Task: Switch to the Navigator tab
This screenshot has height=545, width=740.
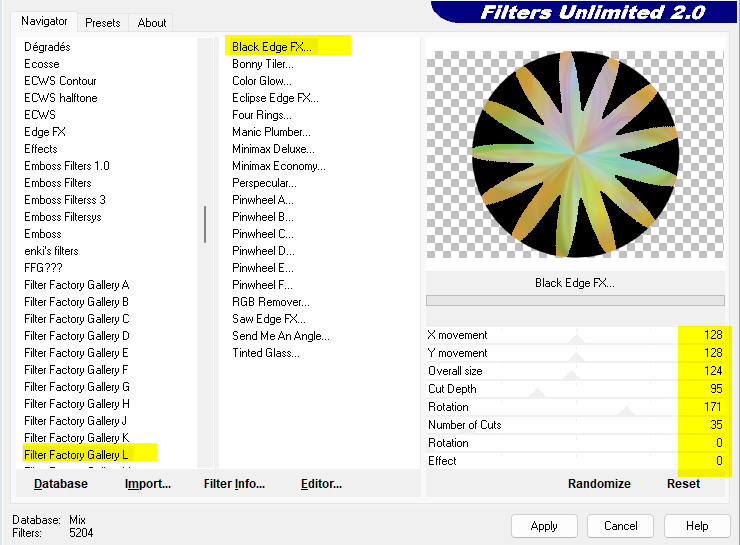Action: coord(44,21)
